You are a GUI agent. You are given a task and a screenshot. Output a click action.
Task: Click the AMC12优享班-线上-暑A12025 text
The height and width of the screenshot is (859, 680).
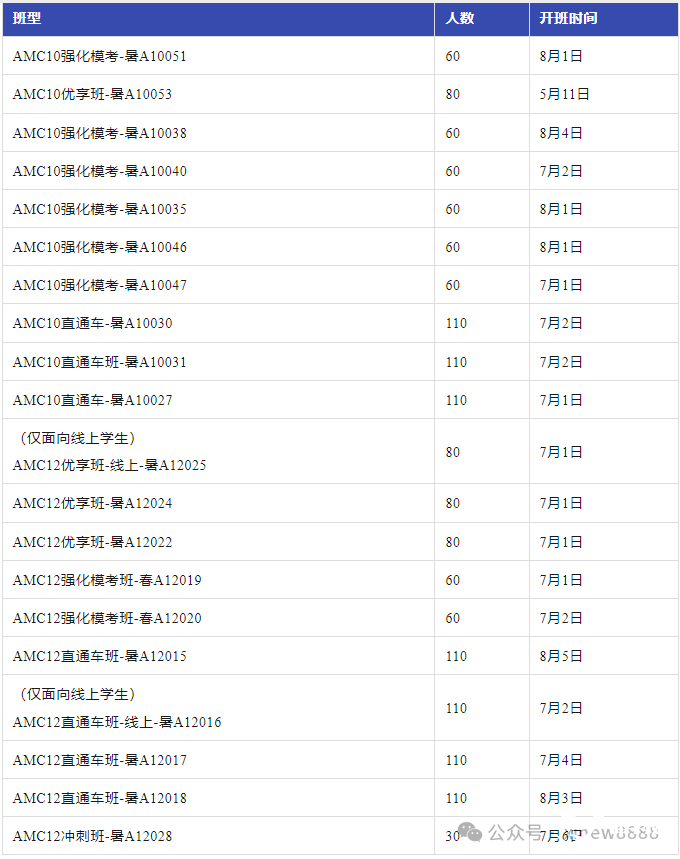point(110,465)
